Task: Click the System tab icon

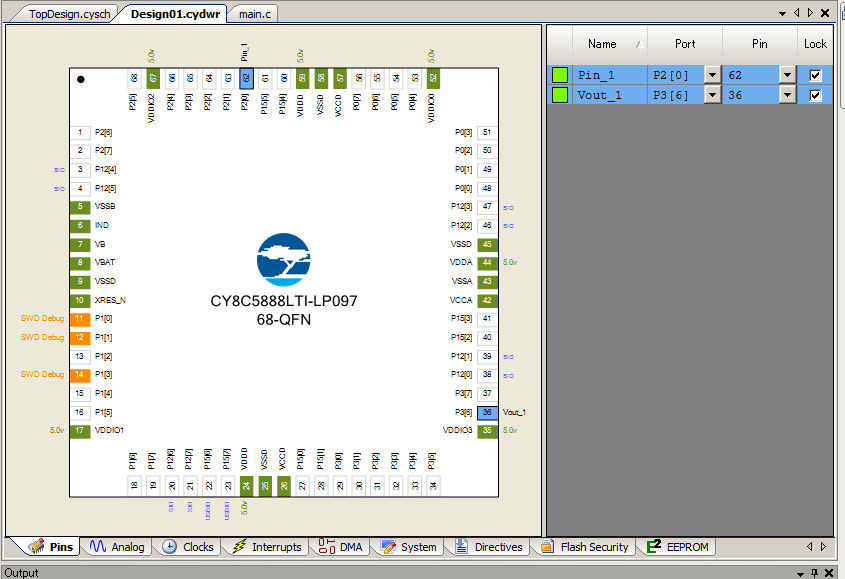Action: 388,547
